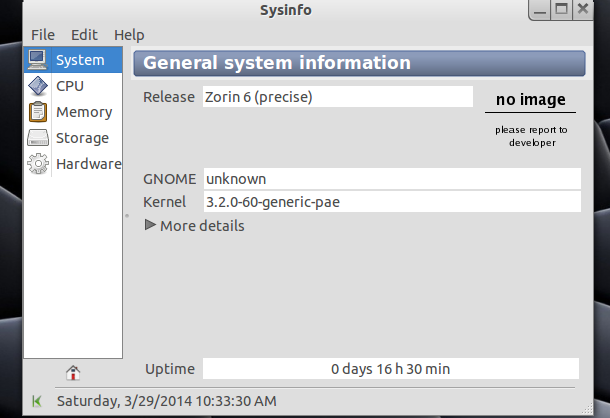Open the File menu
610x418 pixels.
(x=43, y=35)
